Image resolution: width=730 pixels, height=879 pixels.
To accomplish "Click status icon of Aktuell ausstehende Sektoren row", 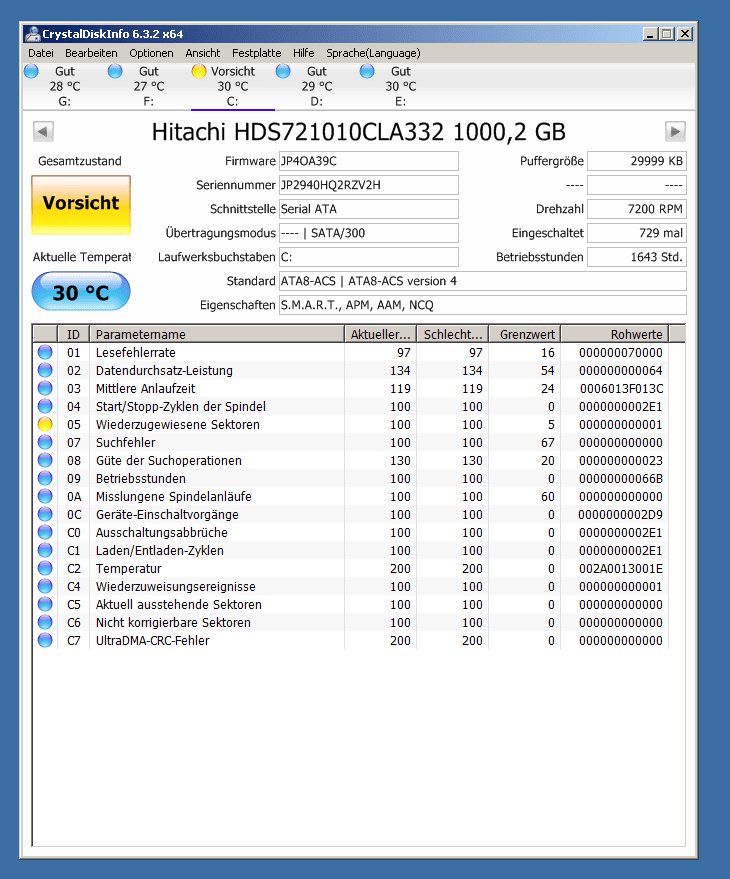I will tap(45, 604).
